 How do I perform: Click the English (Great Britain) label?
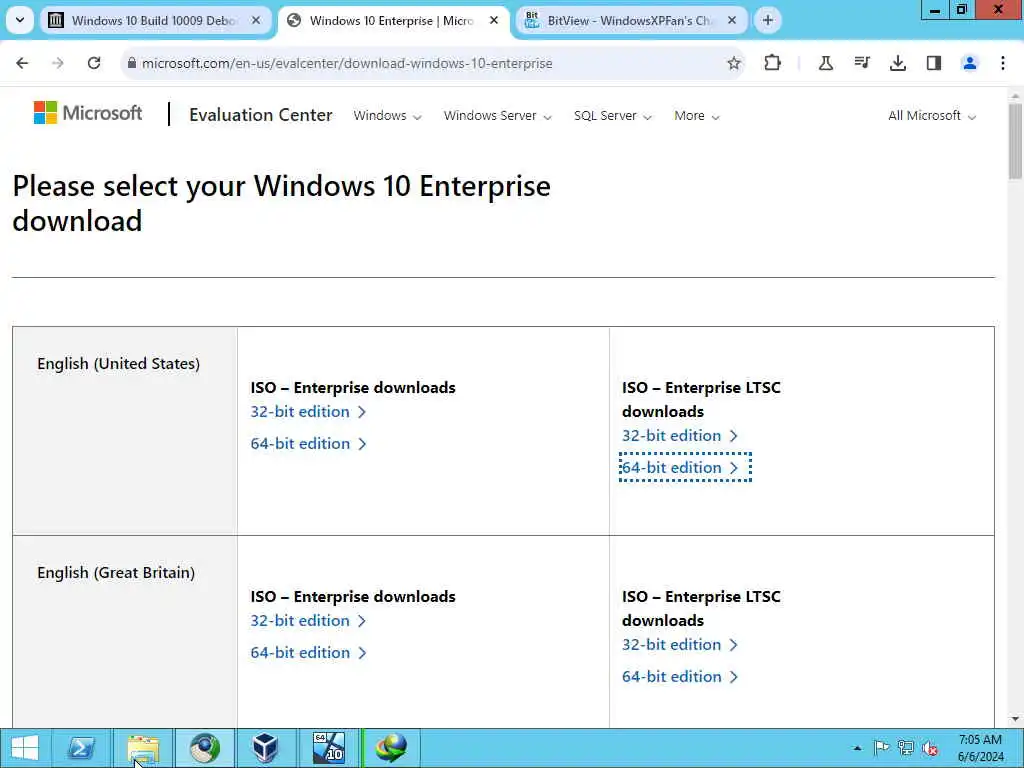pos(116,573)
